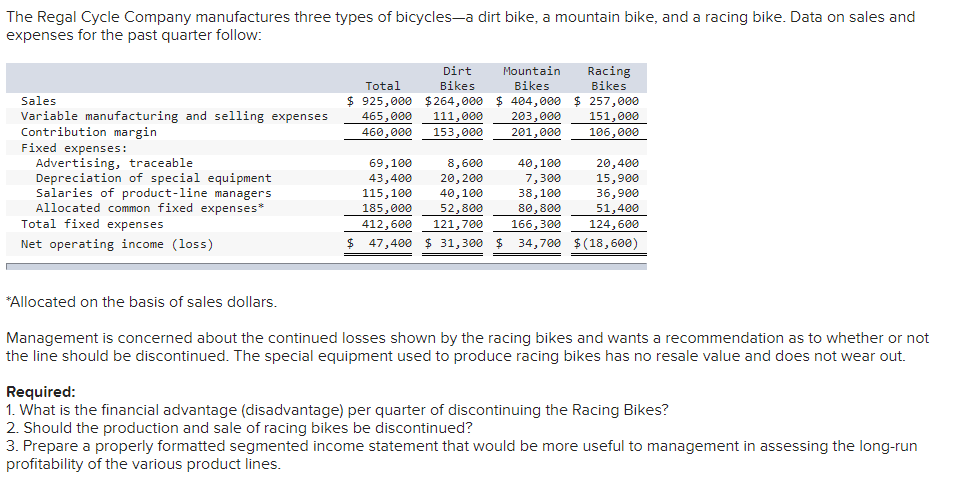Click 'Allocated common fixed expenses*' label
The image size is (975, 481).
[x=150, y=208]
